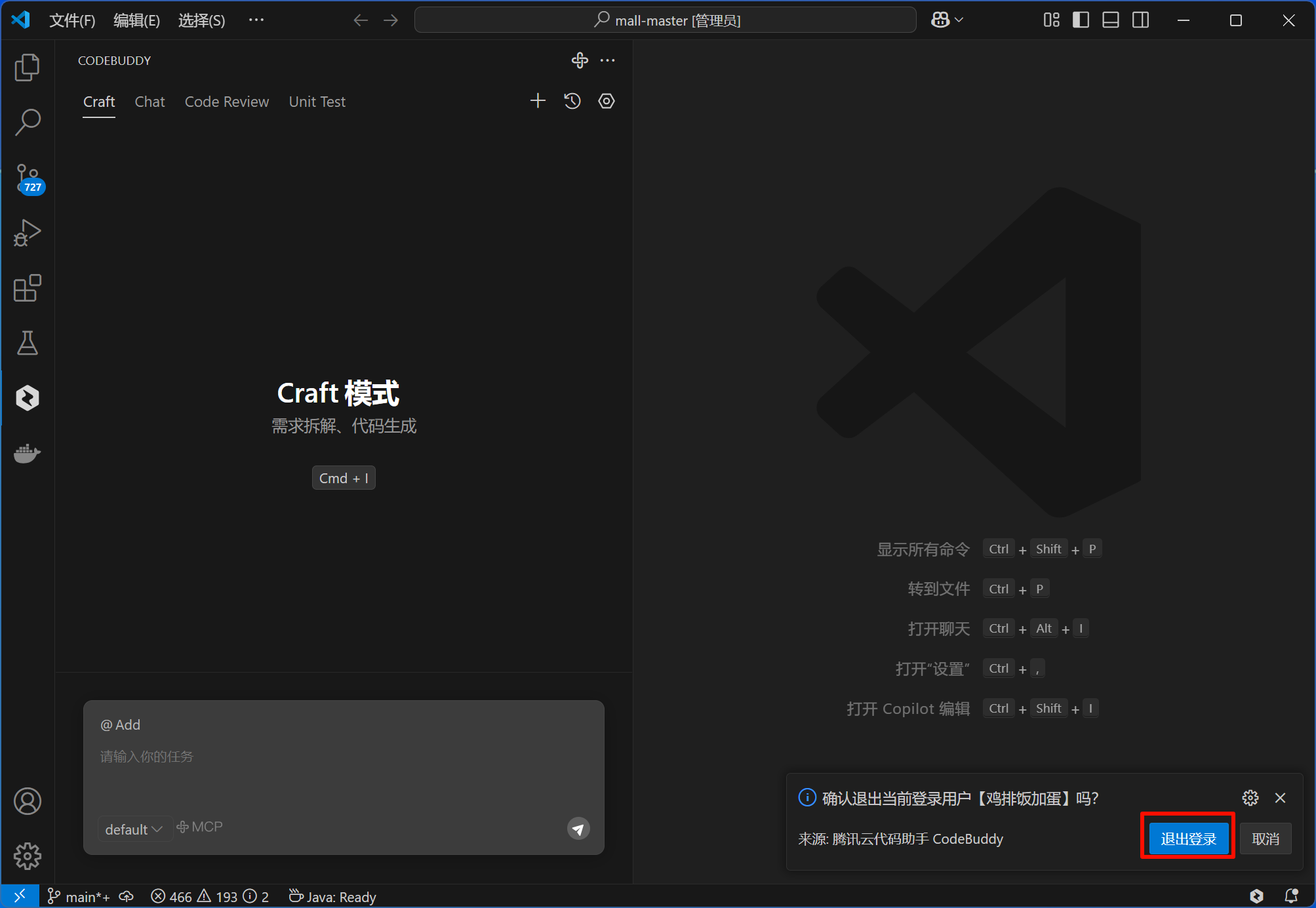
Task: Open CodeBuddy panel overflow menu
Action: click(x=607, y=60)
